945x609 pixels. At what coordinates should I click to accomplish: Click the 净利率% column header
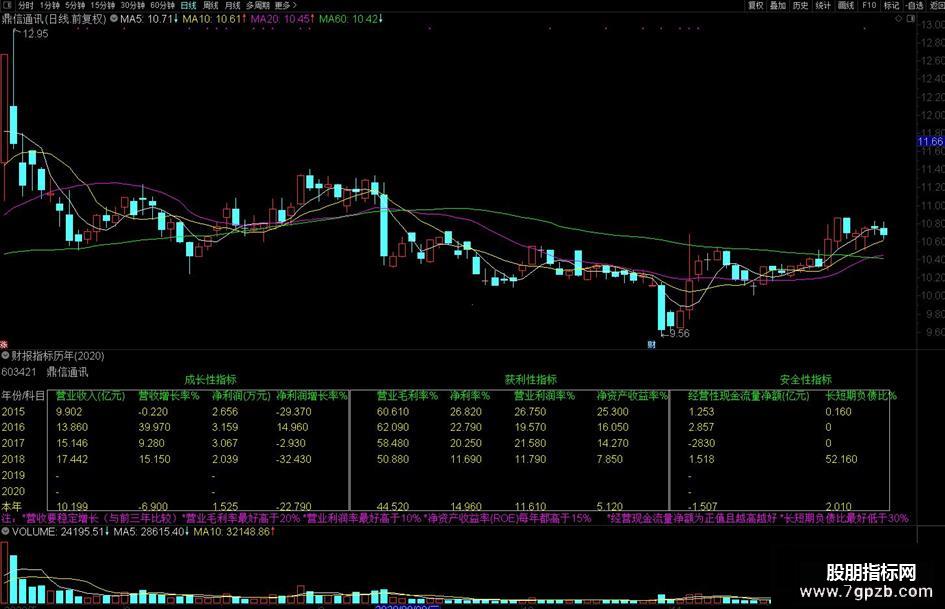470,396
